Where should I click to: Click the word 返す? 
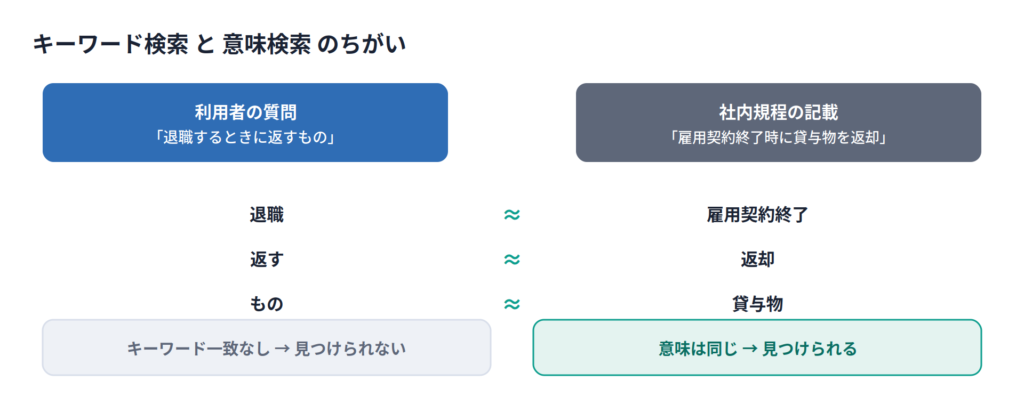click(266, 259)
